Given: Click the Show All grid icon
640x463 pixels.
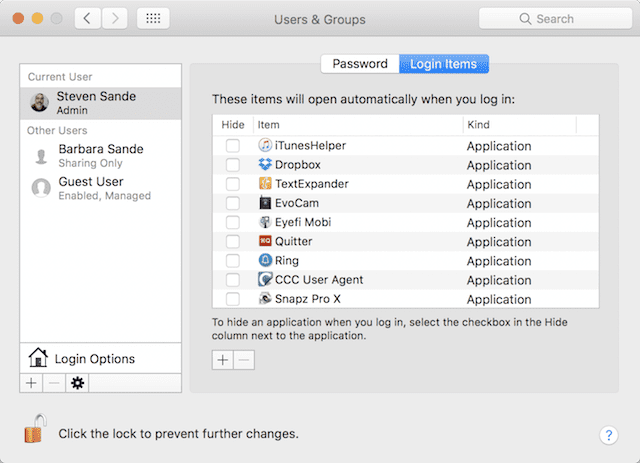Looking at the screenshot, I should tap(152, 19).
